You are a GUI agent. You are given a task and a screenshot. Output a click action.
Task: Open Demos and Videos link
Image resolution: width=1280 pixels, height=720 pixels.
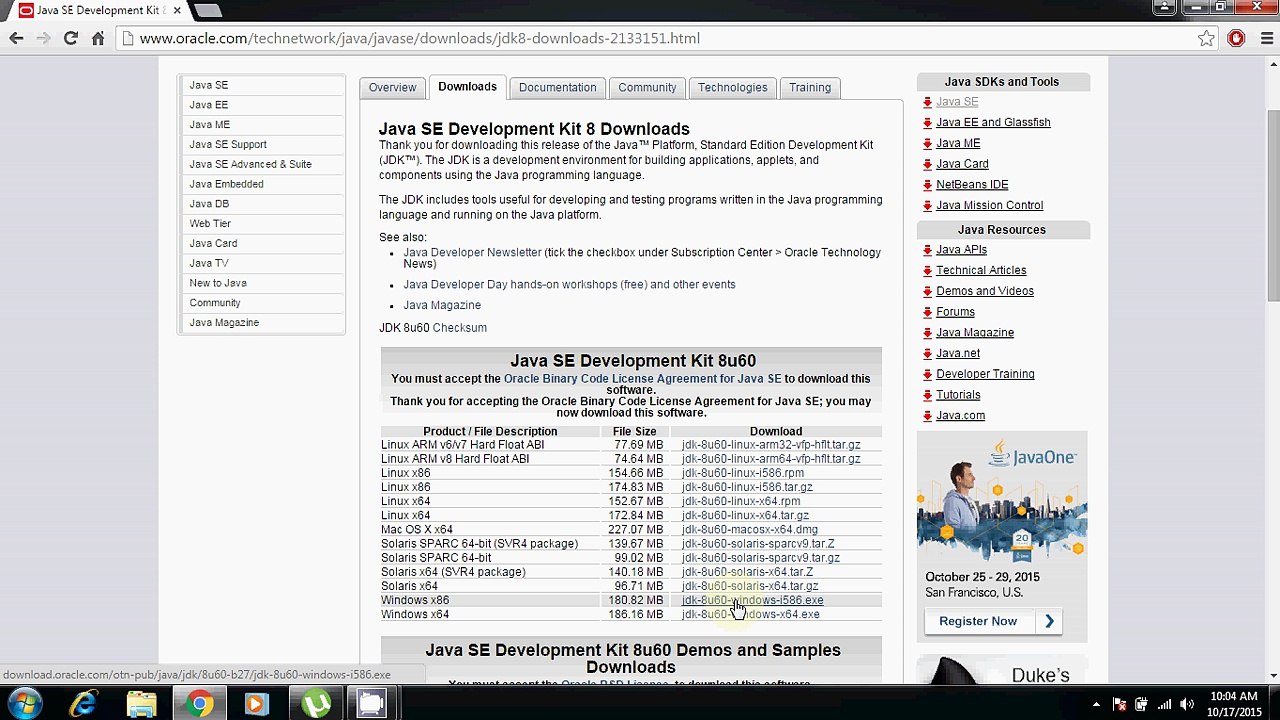[x=985, y=291]
